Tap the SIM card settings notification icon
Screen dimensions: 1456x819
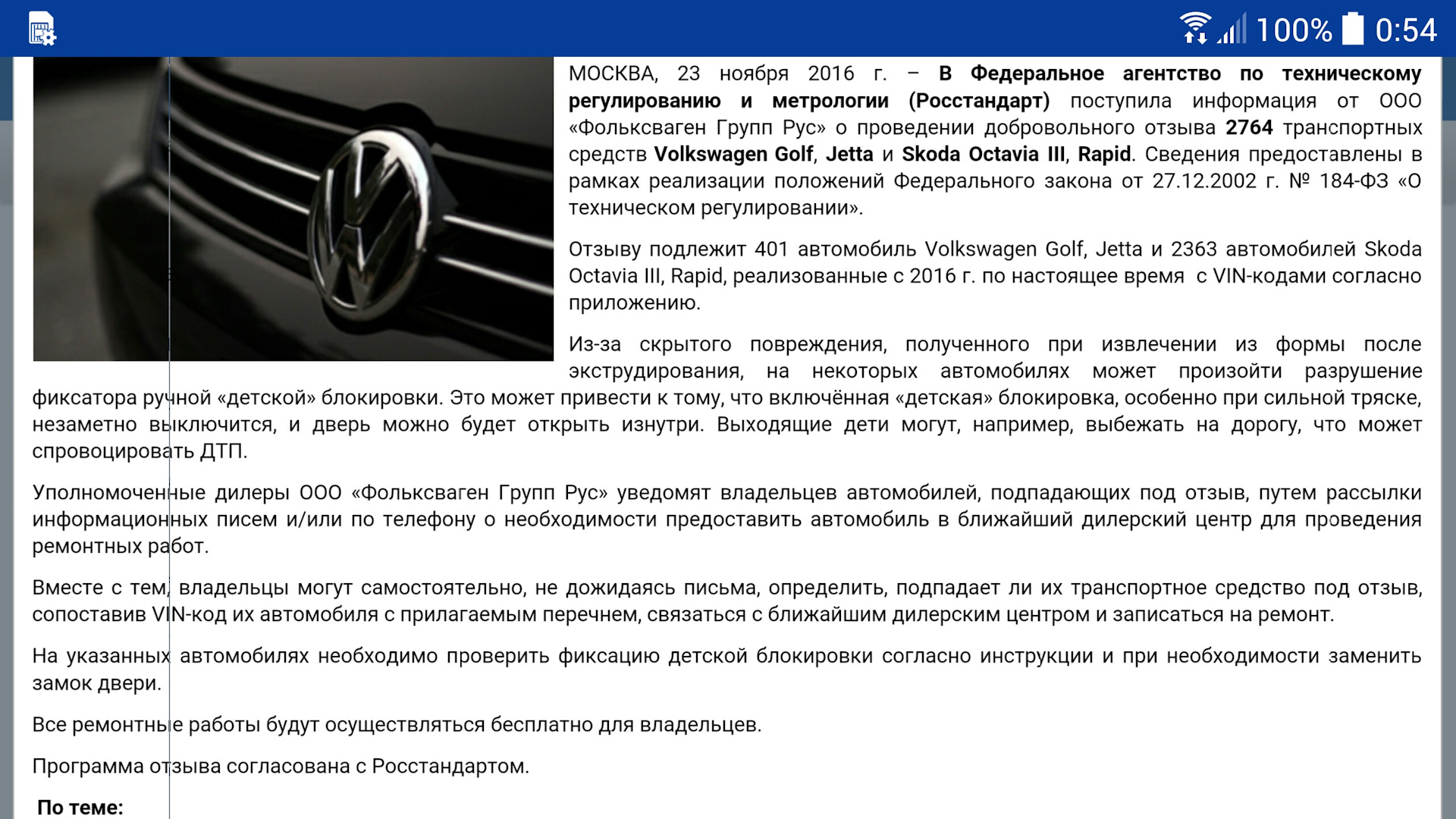pos(42,30)
